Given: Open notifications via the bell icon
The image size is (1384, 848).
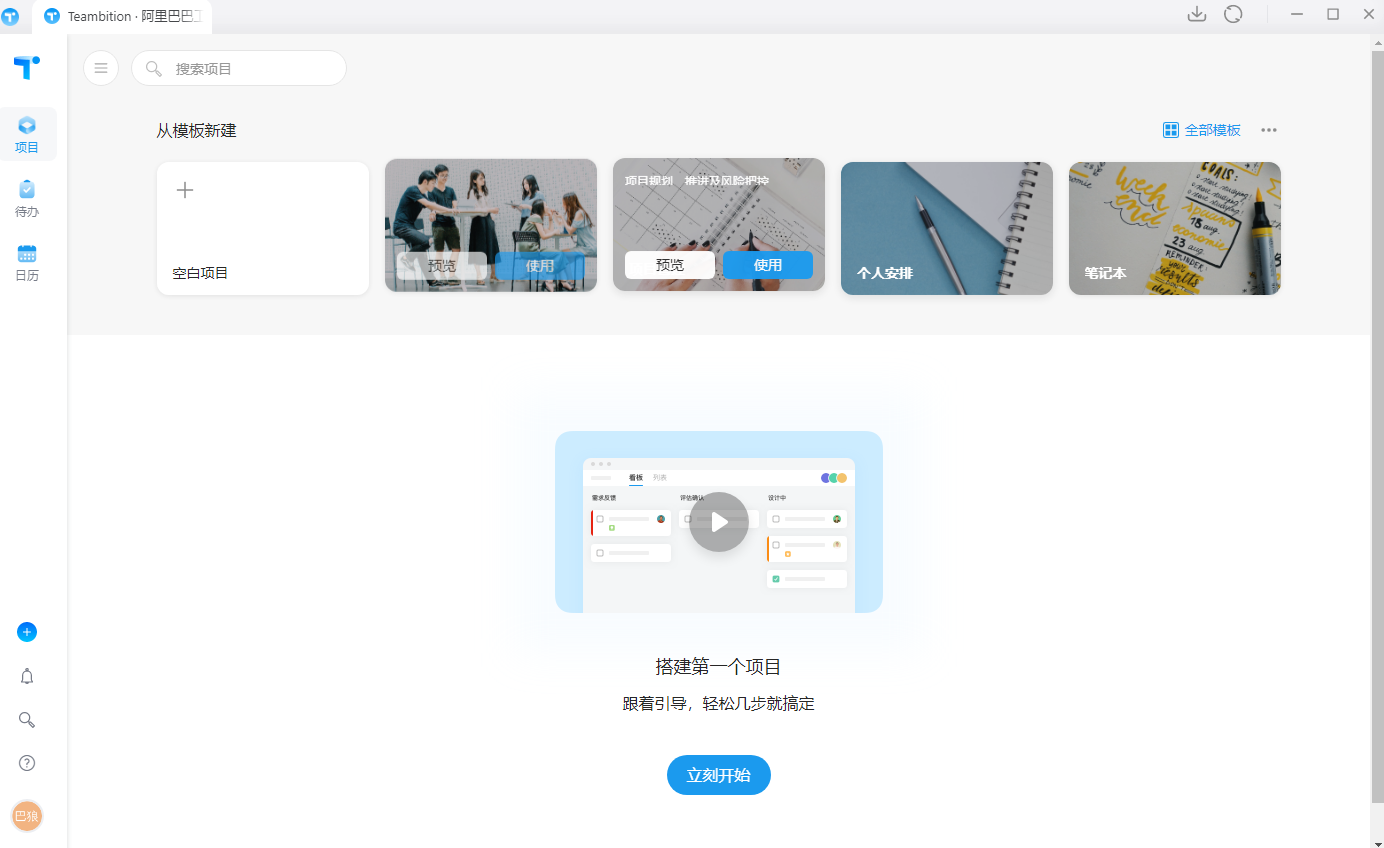Looking at the screenshot, I should click(27, 677).
